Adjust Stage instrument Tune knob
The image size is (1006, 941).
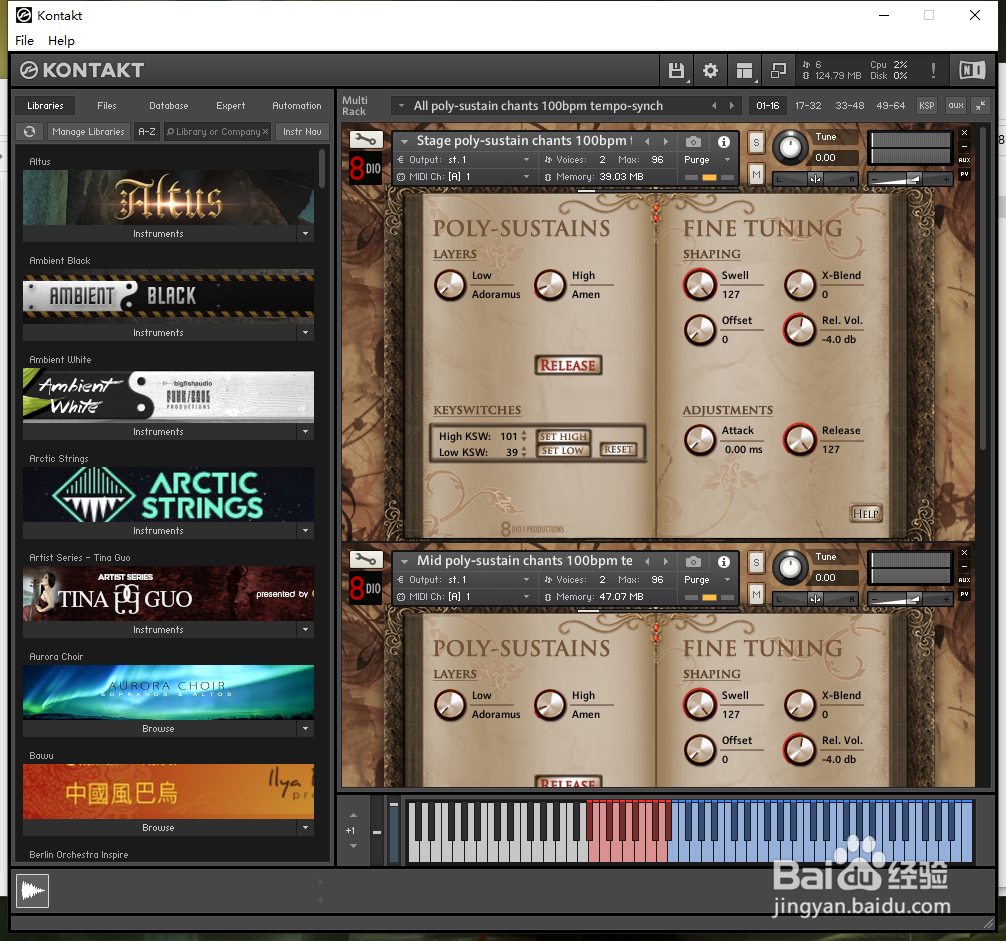pos(790,148)
